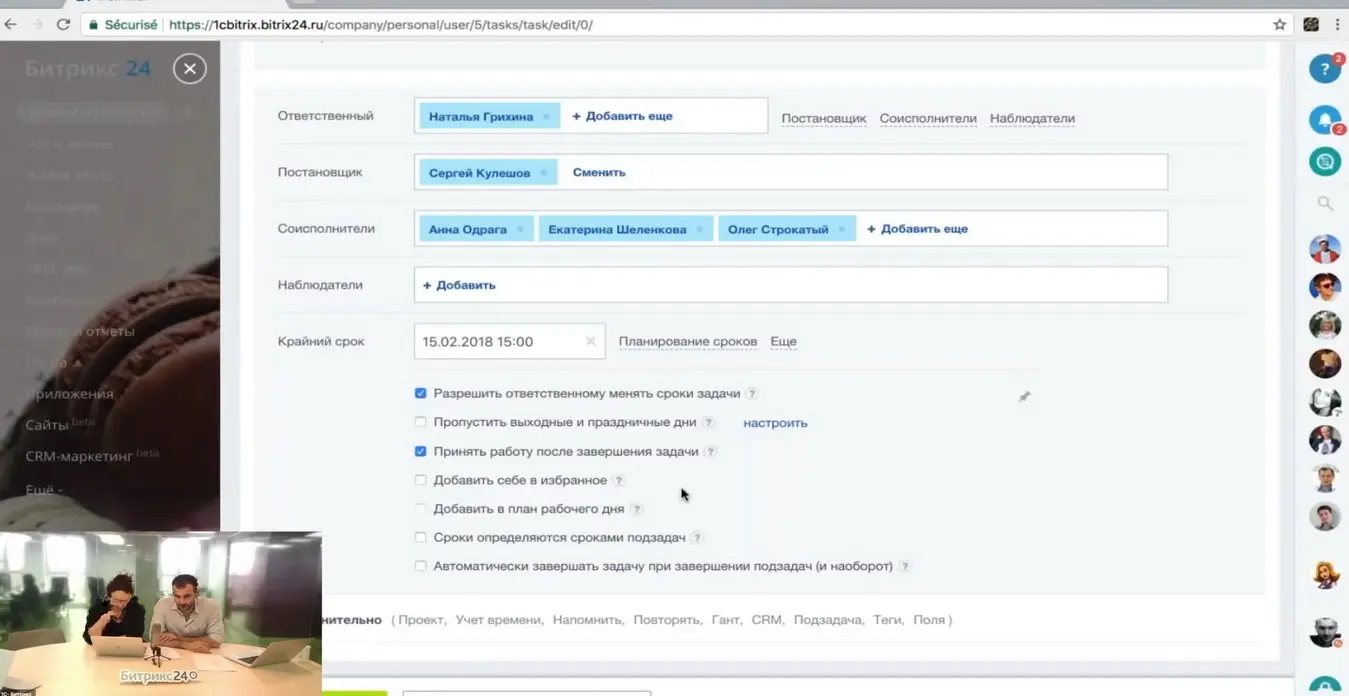Bookmark this page with star icon

click(1279, 25)
